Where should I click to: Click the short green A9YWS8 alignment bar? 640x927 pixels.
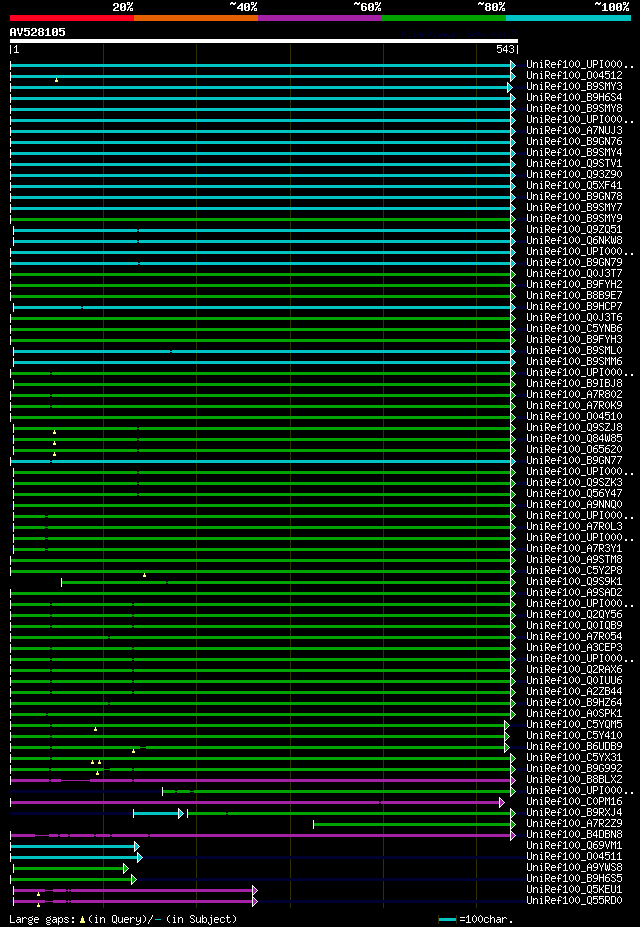pos(71,868)
